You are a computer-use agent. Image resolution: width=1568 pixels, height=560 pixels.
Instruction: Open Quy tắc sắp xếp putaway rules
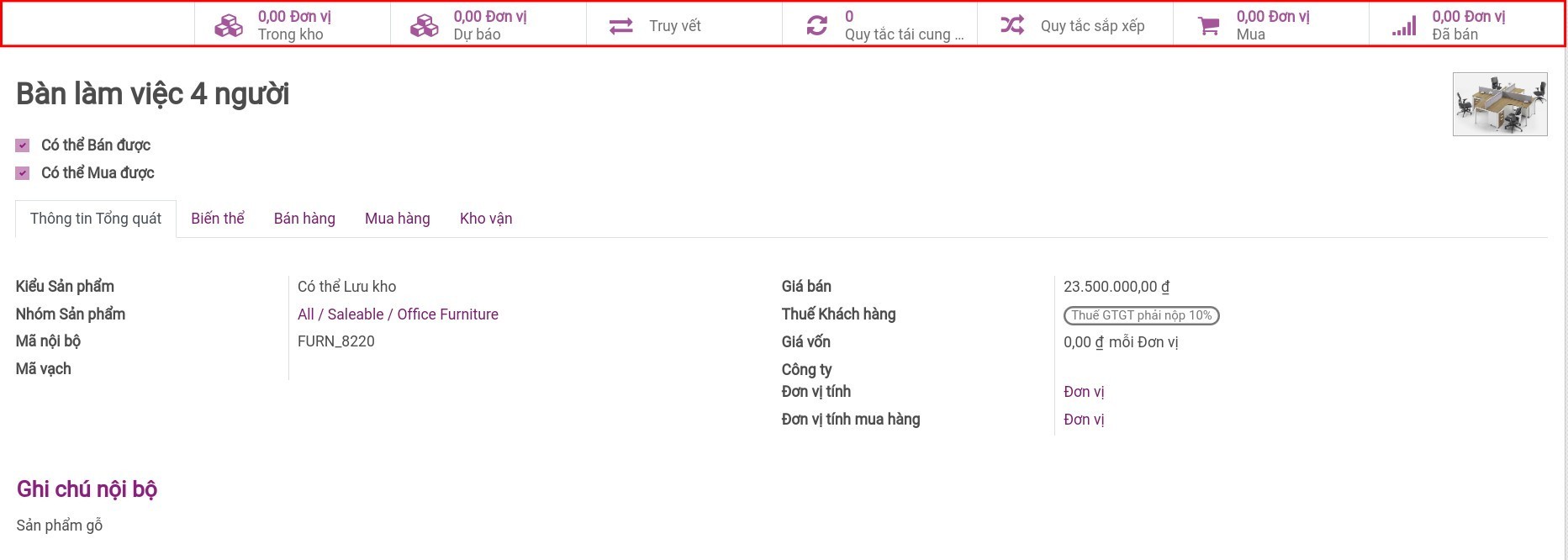pos(1075,25)
